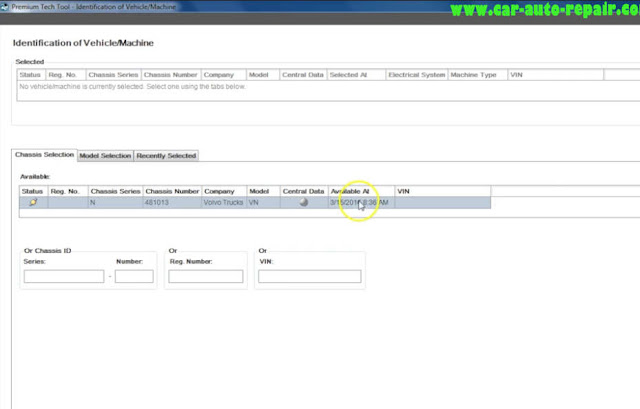Click Selected table Model header

pos(263,75)
